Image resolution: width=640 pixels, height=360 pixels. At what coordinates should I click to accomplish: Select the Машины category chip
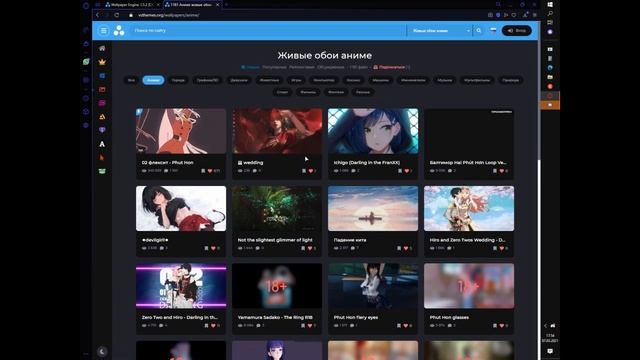coord(380,80)
